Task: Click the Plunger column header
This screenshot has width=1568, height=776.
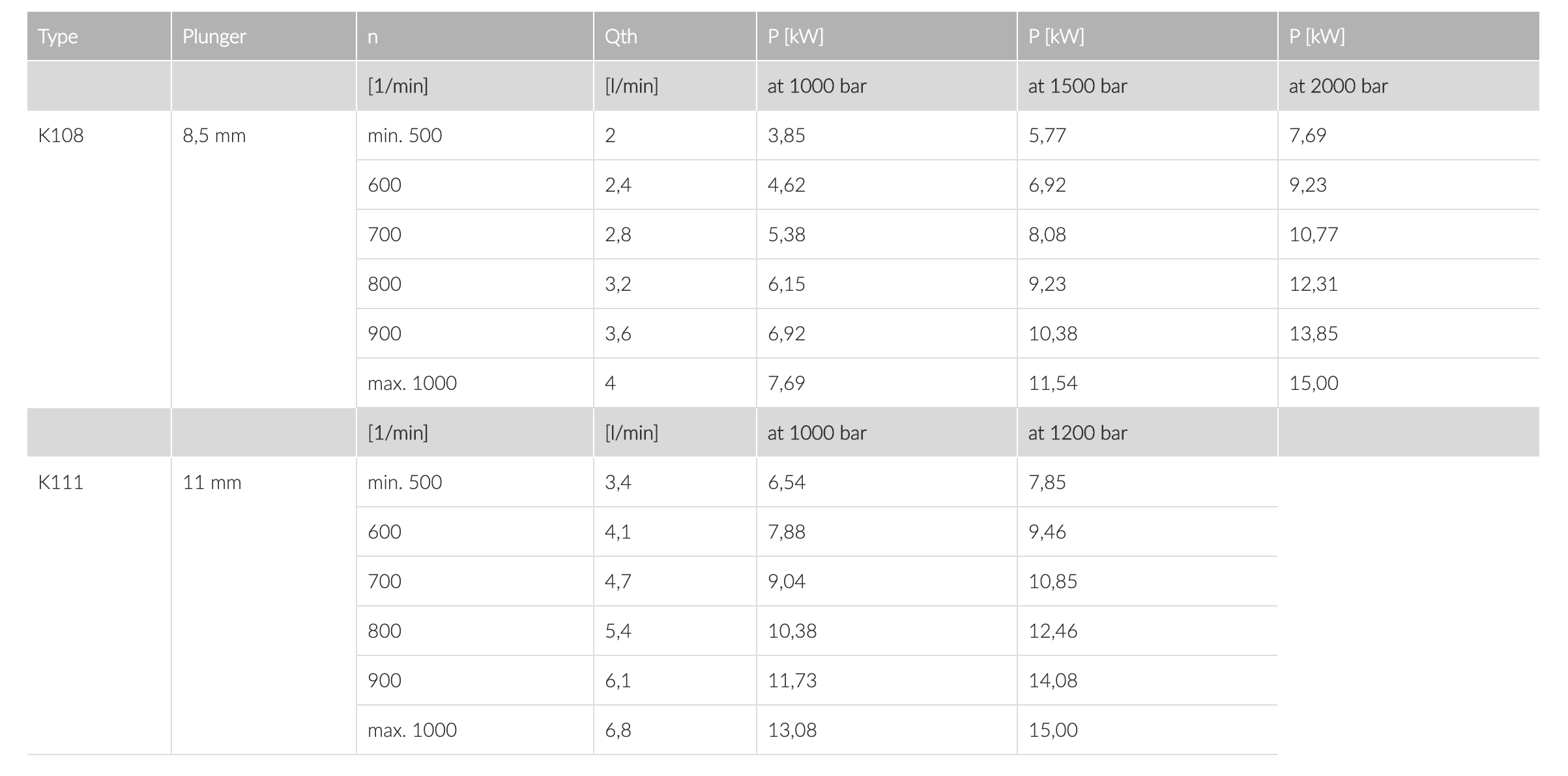Action: [x=214, y=37]
